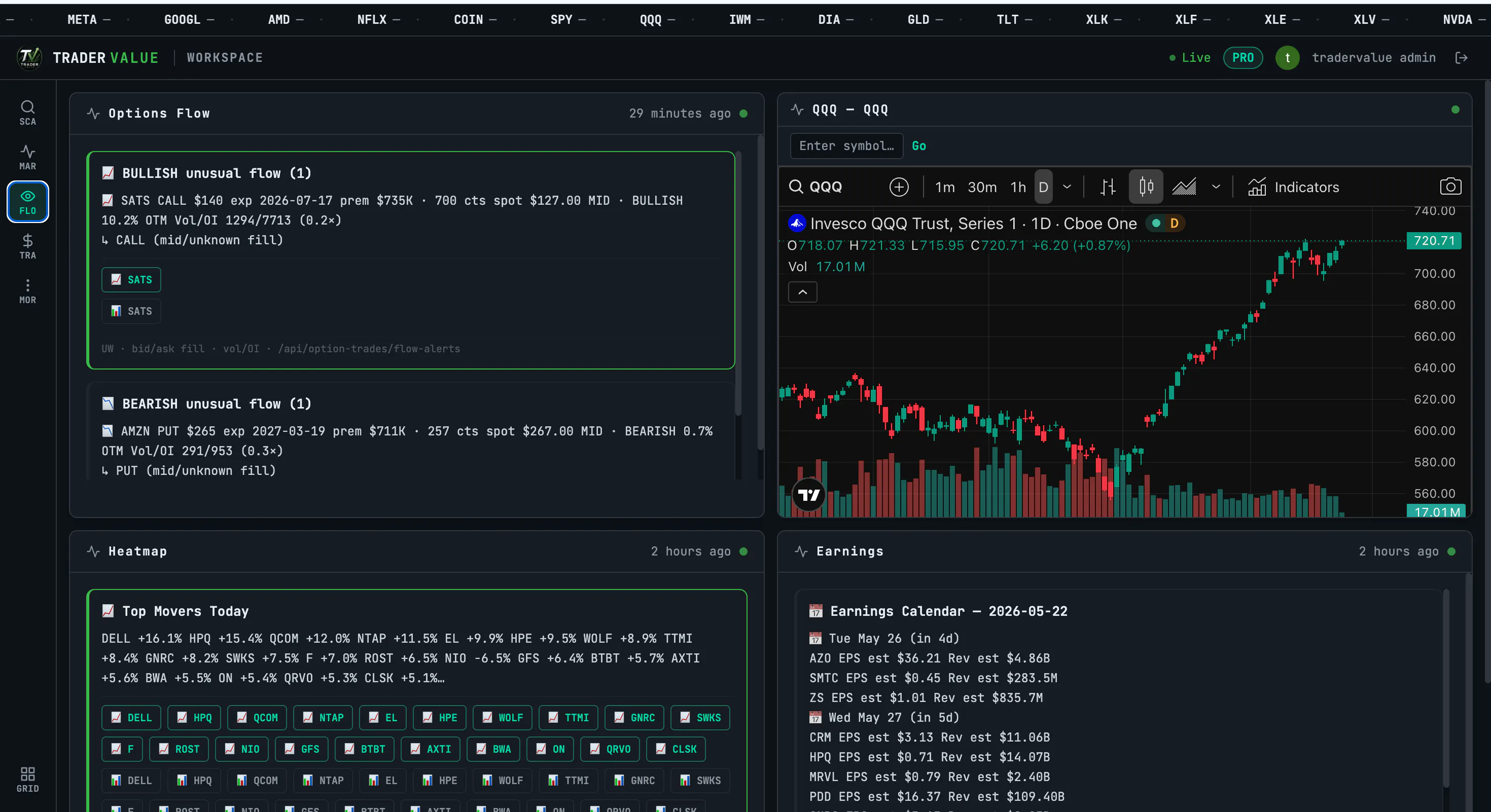Click 'Top Movers Today' heading

pyautogui.click(x=185, y=611)
